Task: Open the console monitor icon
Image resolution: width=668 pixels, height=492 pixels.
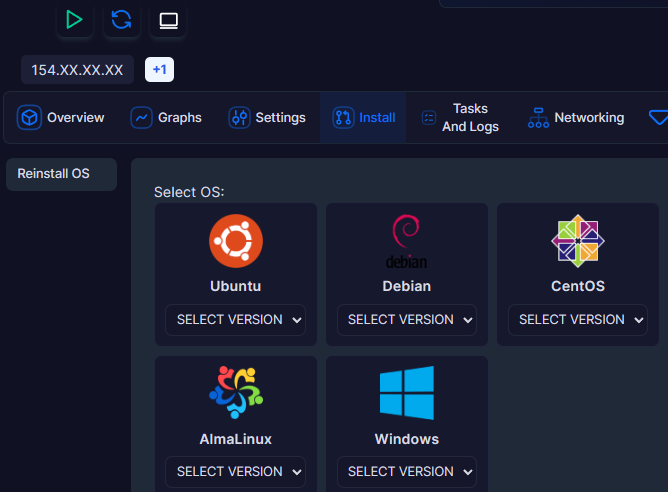Action: pyautogui.click(x=168, y=20)
